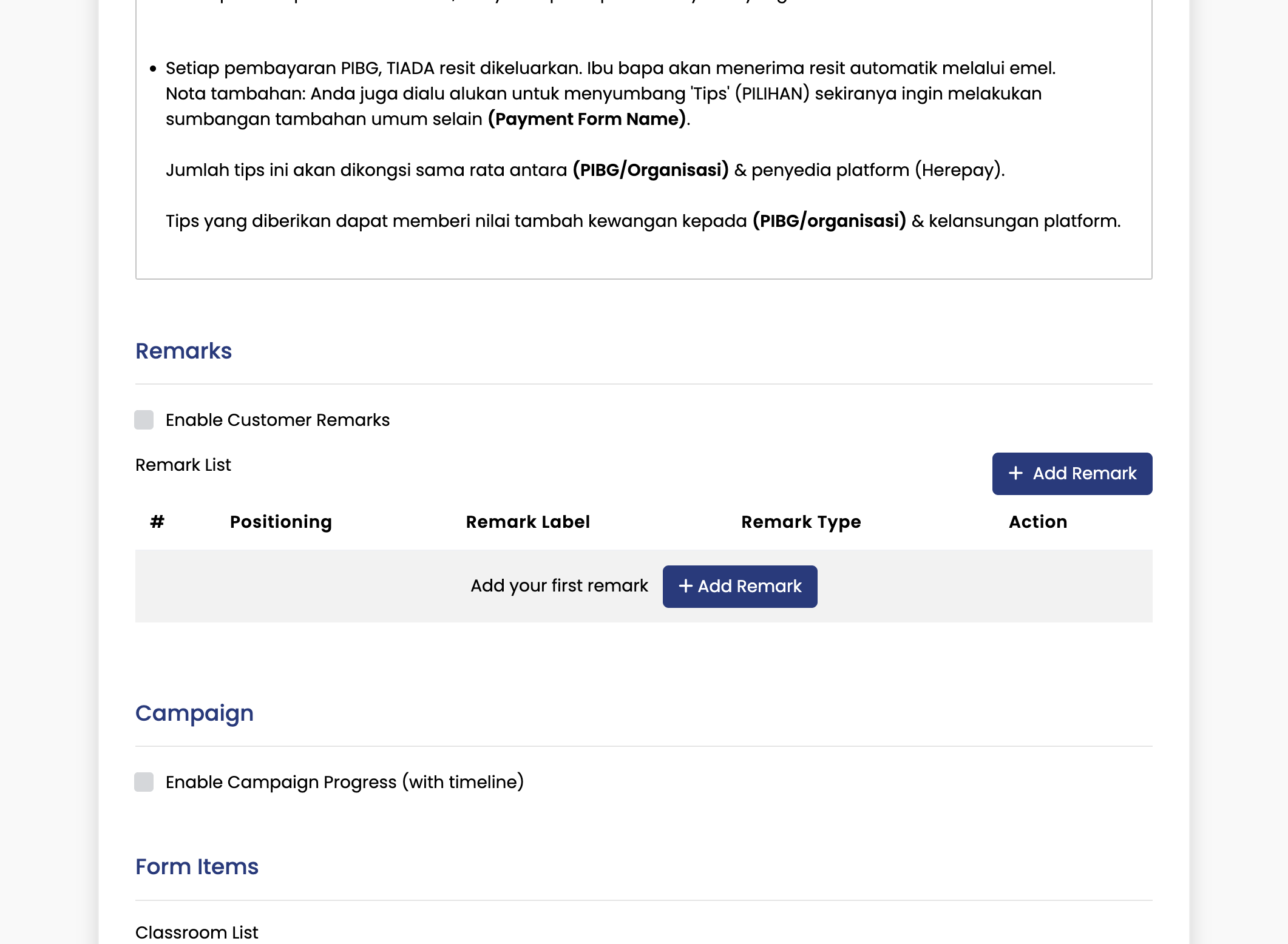
Task: Click the Add Remark button beside Remark List
Action: click(x=1072, y=474)
